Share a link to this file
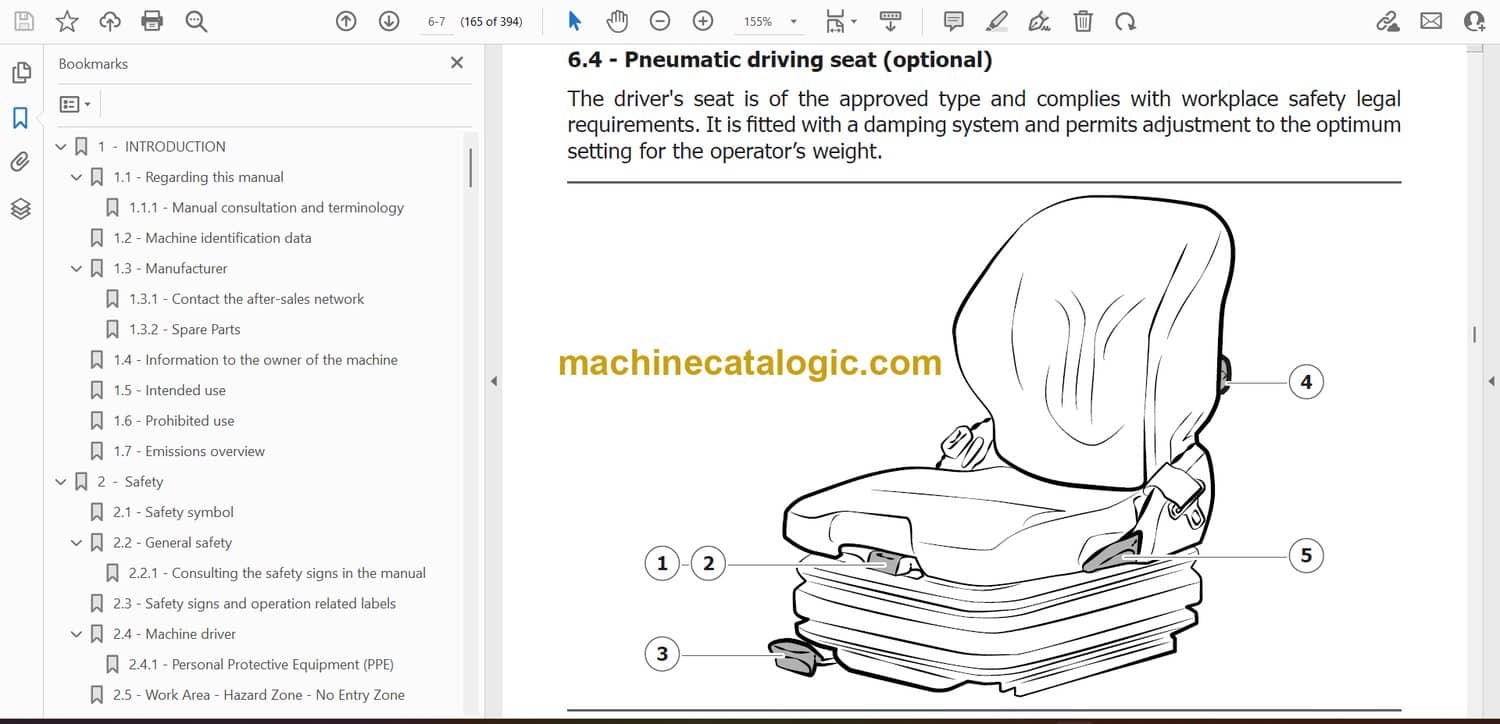1500x724 pixels. click(x=1387, y=21)
